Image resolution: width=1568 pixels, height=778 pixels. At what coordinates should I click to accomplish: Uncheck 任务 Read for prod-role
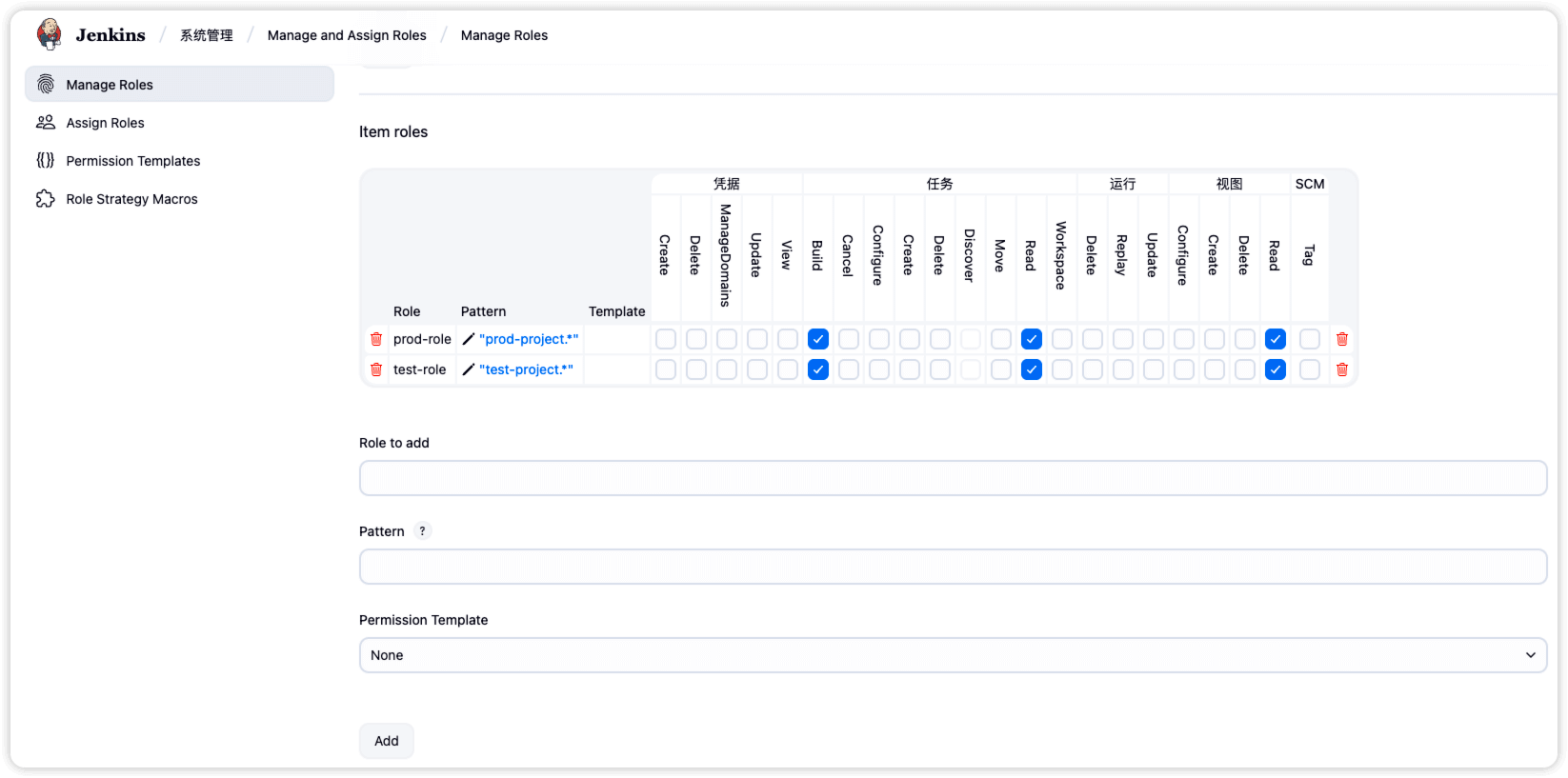(x=1032, y=339)
